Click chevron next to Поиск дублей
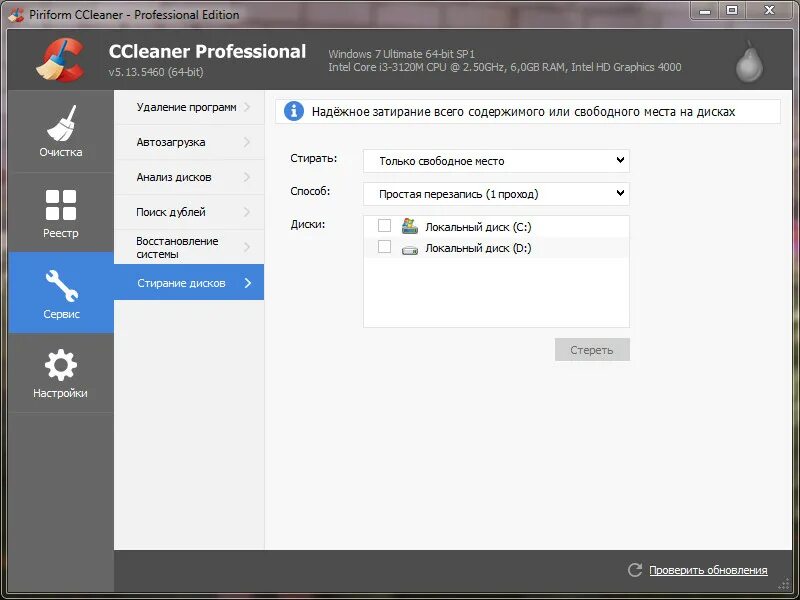 (x=247, y=212)
